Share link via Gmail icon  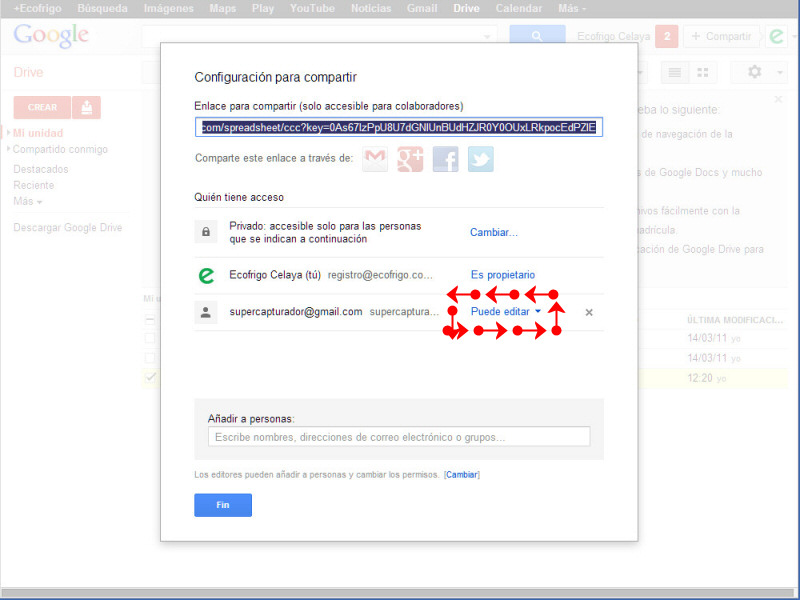375,159
